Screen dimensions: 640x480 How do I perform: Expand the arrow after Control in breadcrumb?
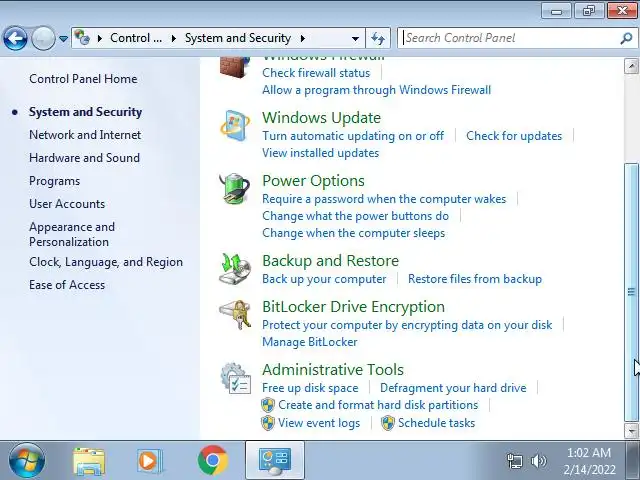click(x=174, y=38)
